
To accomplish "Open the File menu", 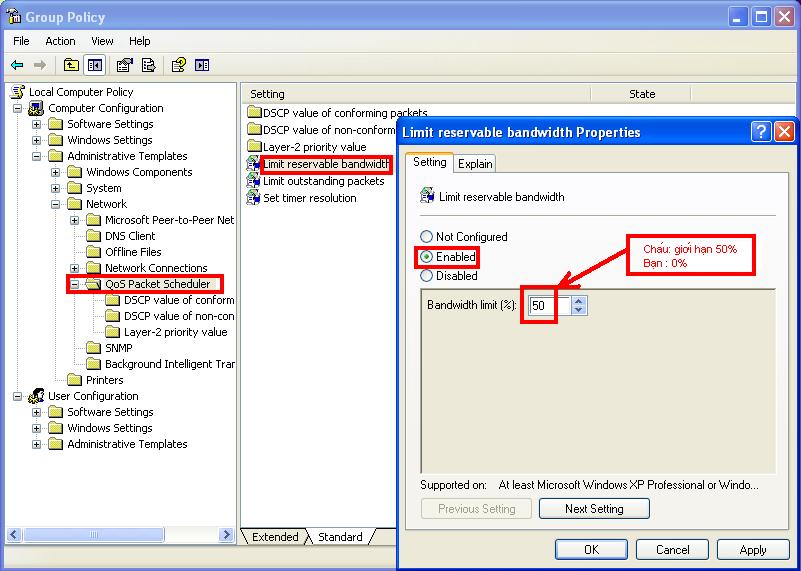I will tap(21, 41).
